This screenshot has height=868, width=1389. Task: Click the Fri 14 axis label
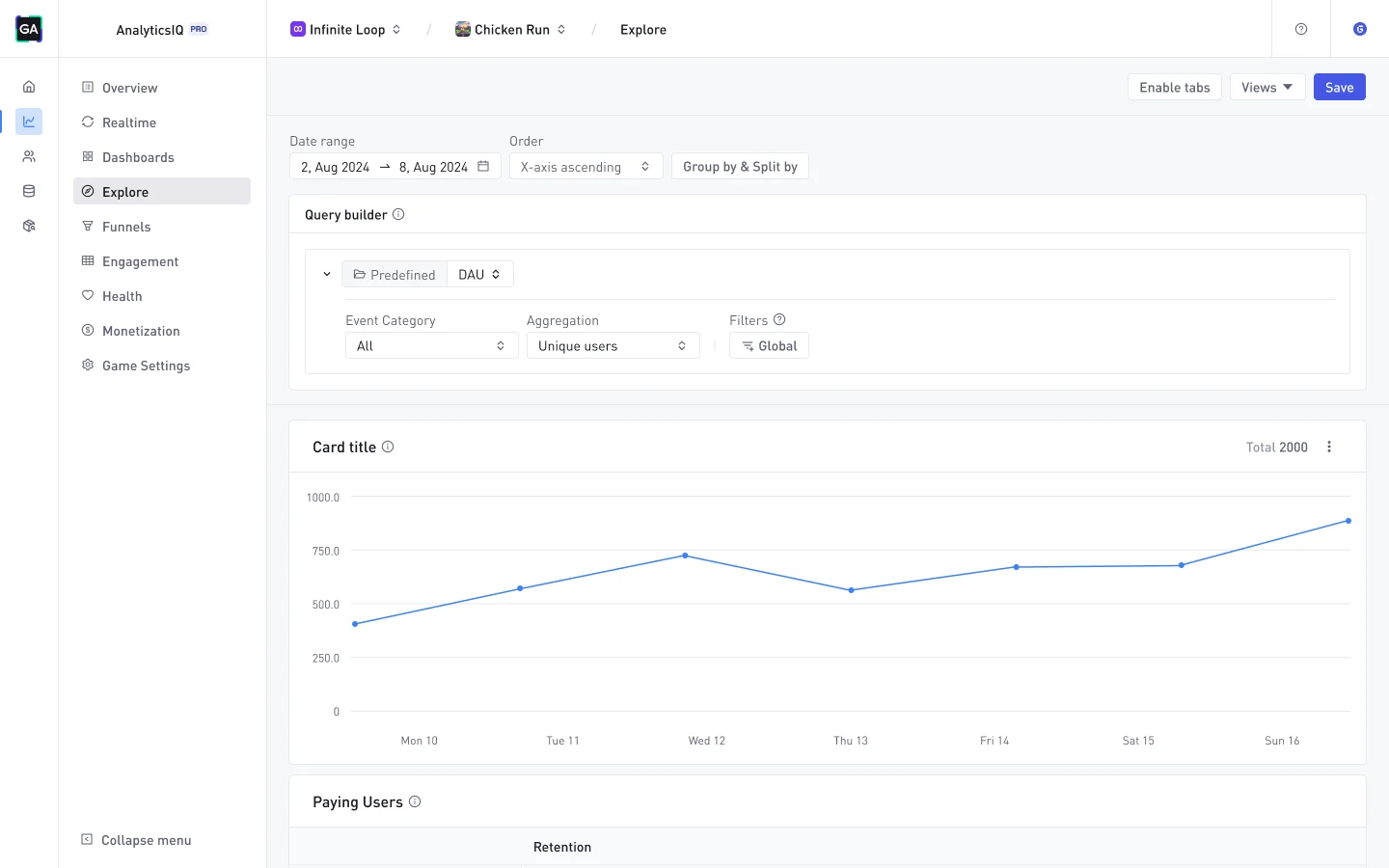994,741
